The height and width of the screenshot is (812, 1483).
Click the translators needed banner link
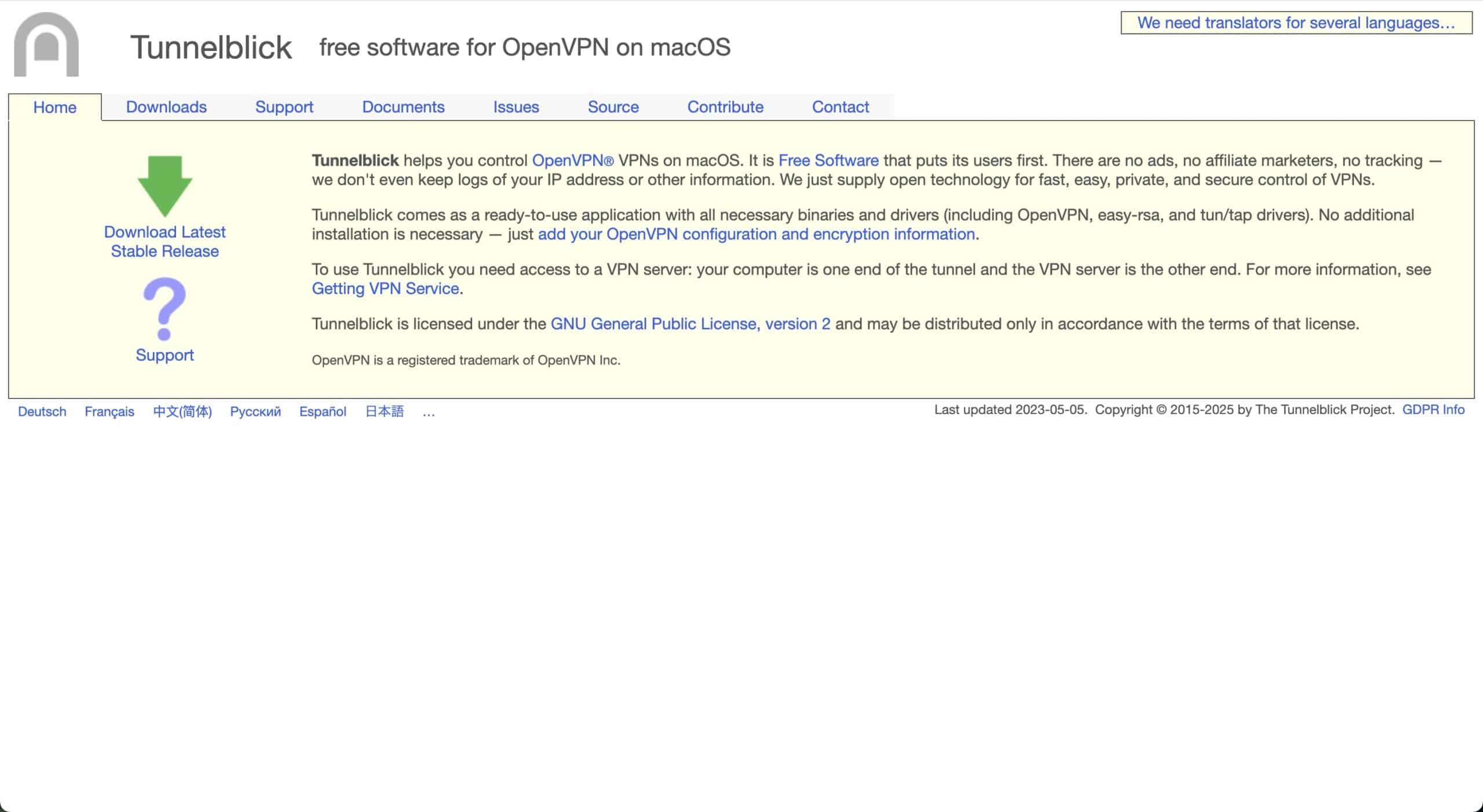click(x=1296, y=23)
